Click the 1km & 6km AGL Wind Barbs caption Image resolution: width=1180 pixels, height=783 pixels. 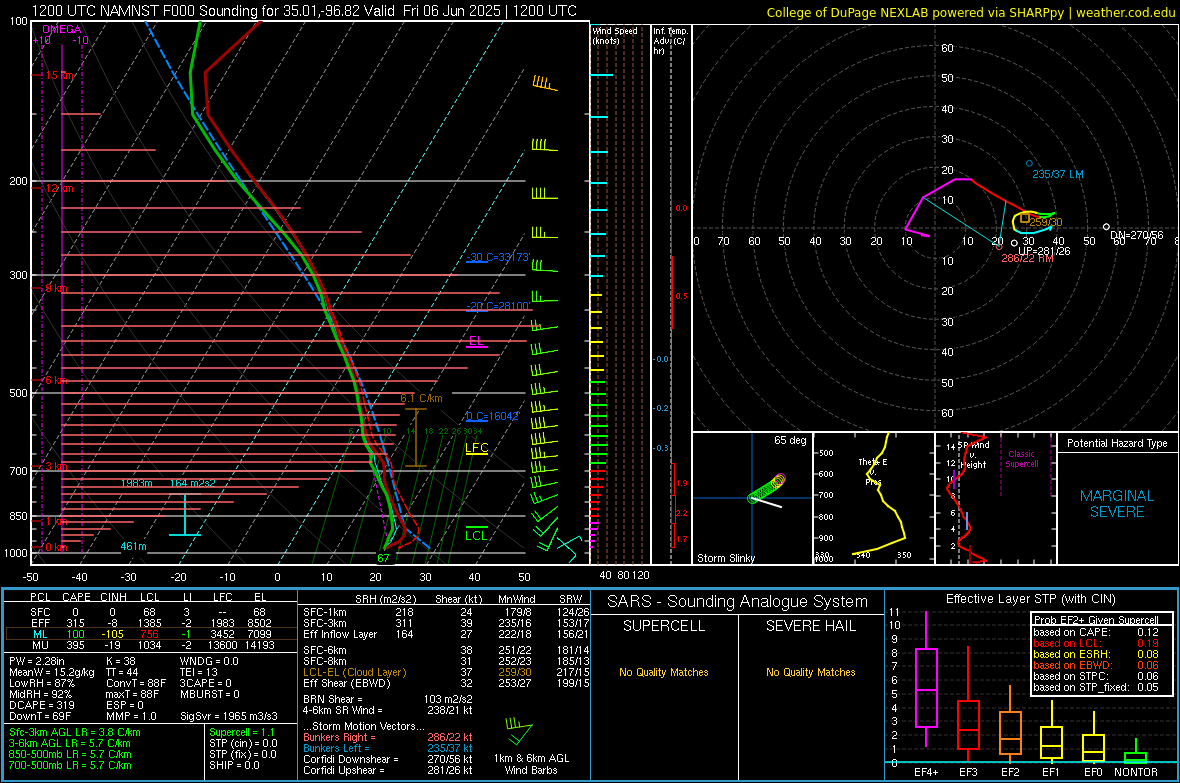531,764
